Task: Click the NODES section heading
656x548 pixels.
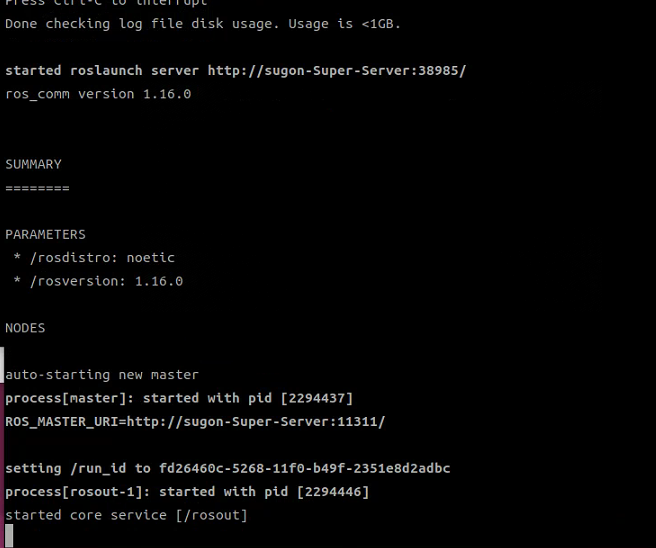Action: (25, 328)
